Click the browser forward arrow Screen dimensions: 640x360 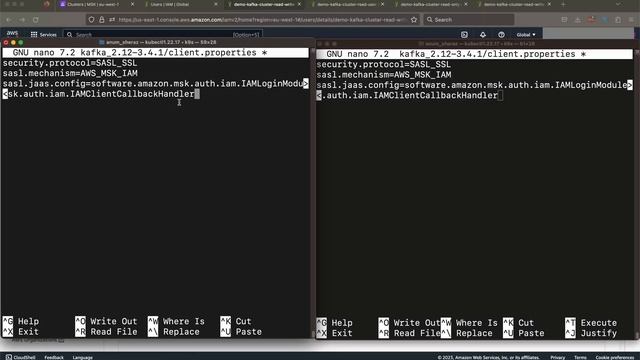(22, 20)
